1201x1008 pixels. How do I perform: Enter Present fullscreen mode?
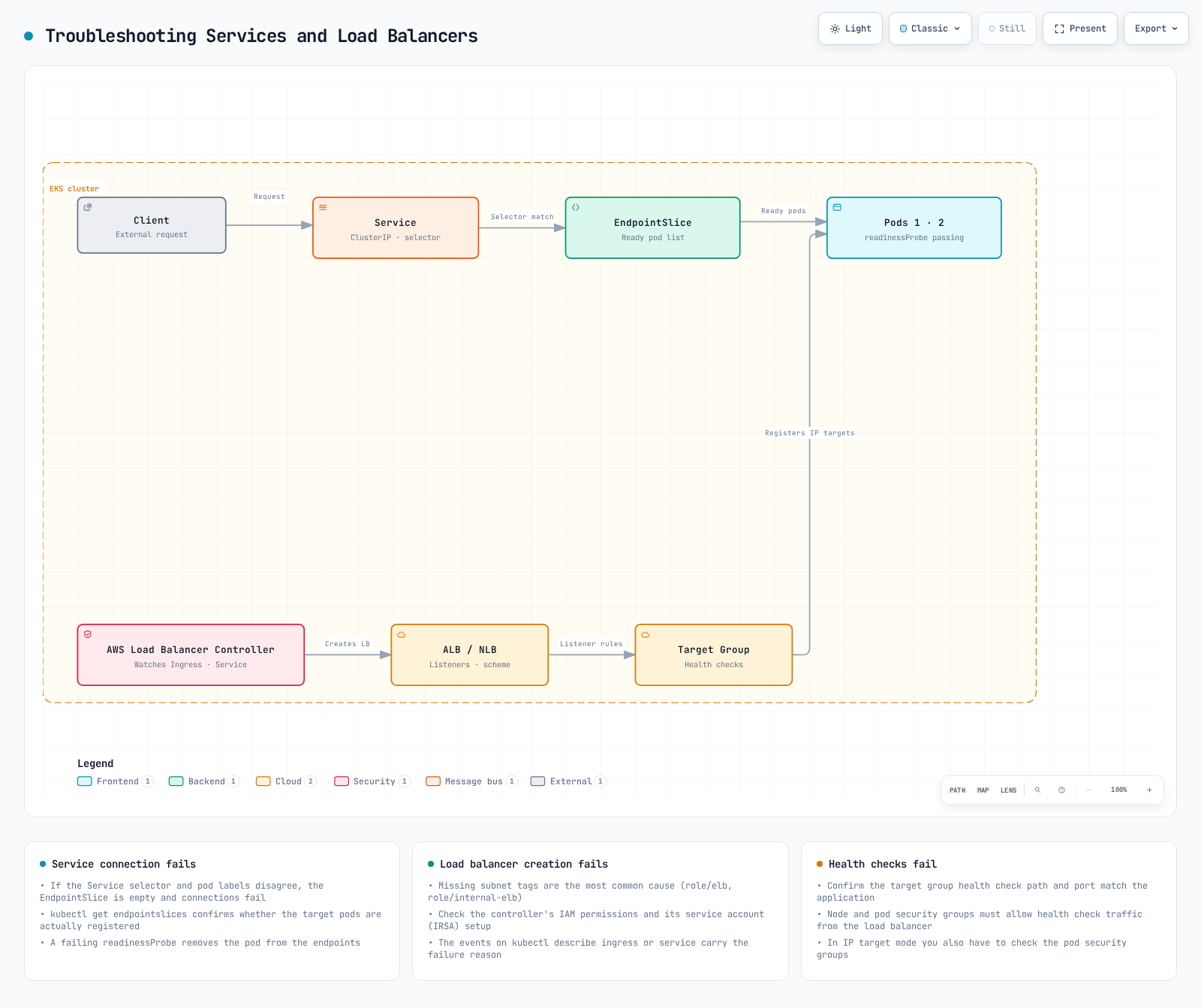point(1080,29)
